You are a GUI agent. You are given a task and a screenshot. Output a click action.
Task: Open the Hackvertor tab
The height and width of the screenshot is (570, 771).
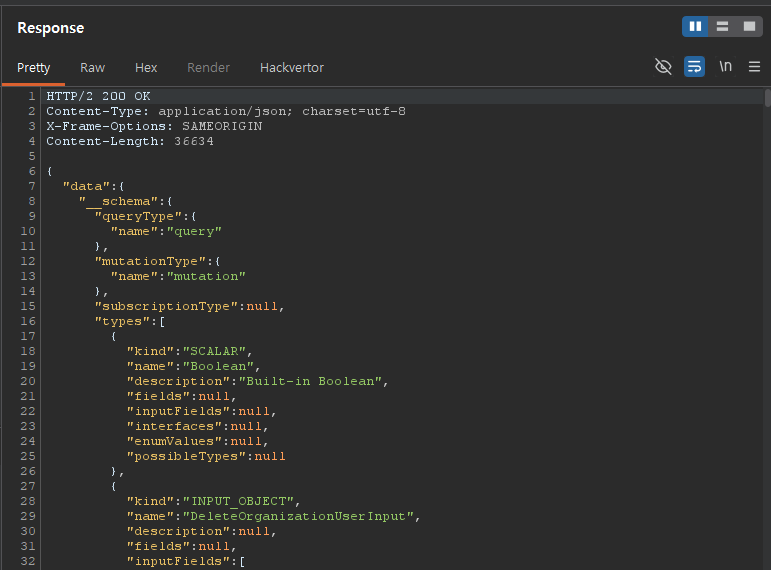pyautogui.click(x=291, y=68)
